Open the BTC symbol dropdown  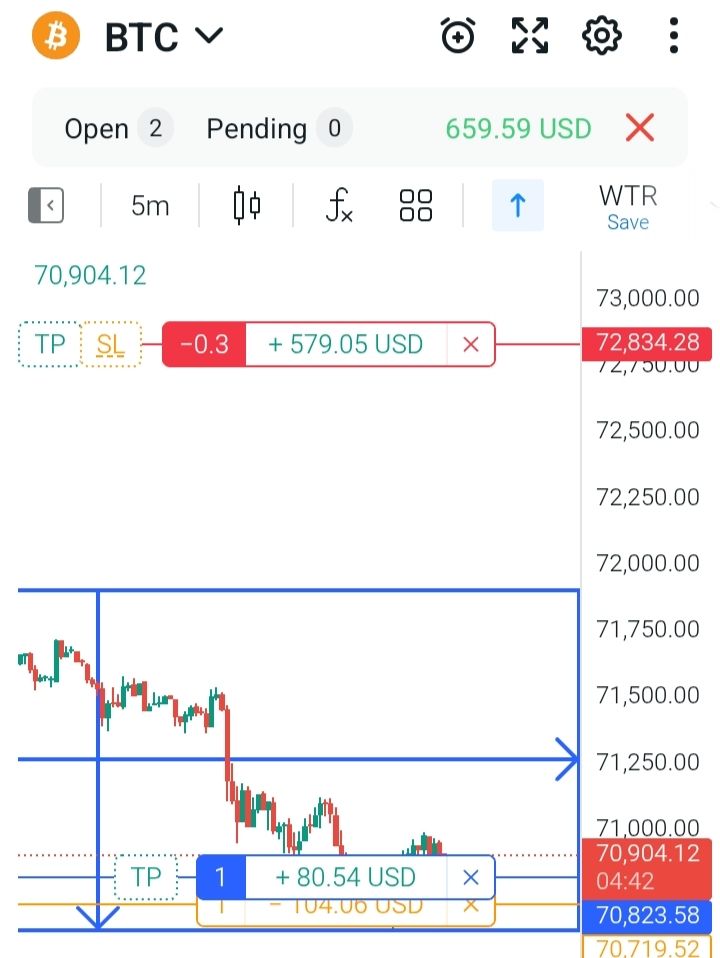pos(164,37)
